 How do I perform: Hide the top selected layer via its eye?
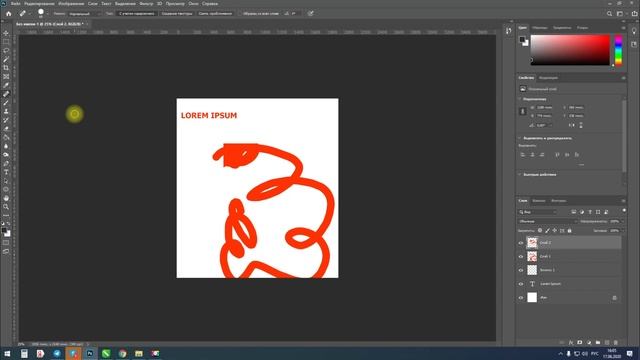pyautogui.click(x=521, y=243)
